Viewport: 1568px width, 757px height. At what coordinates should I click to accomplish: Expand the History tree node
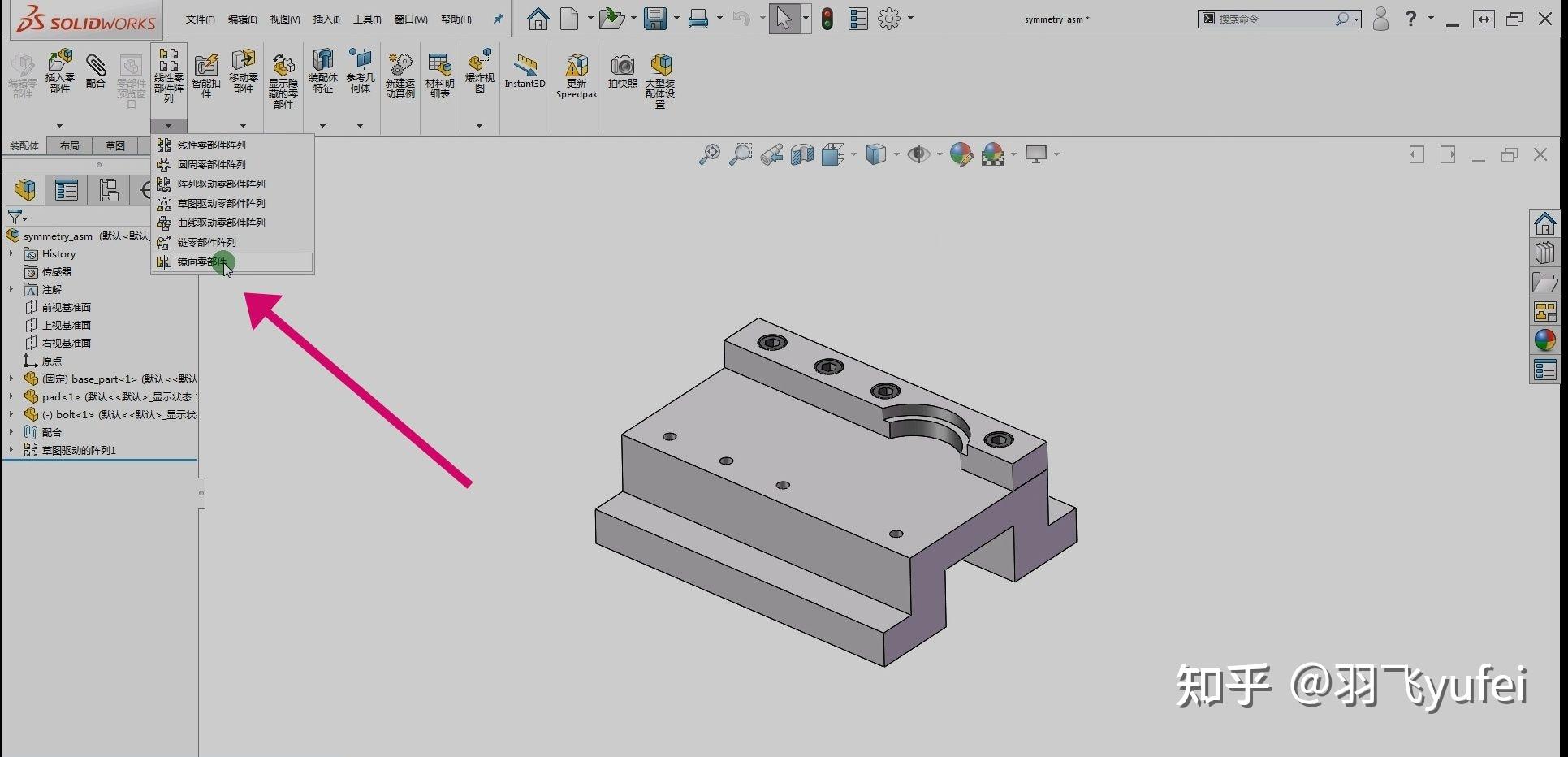pos(11,254)
